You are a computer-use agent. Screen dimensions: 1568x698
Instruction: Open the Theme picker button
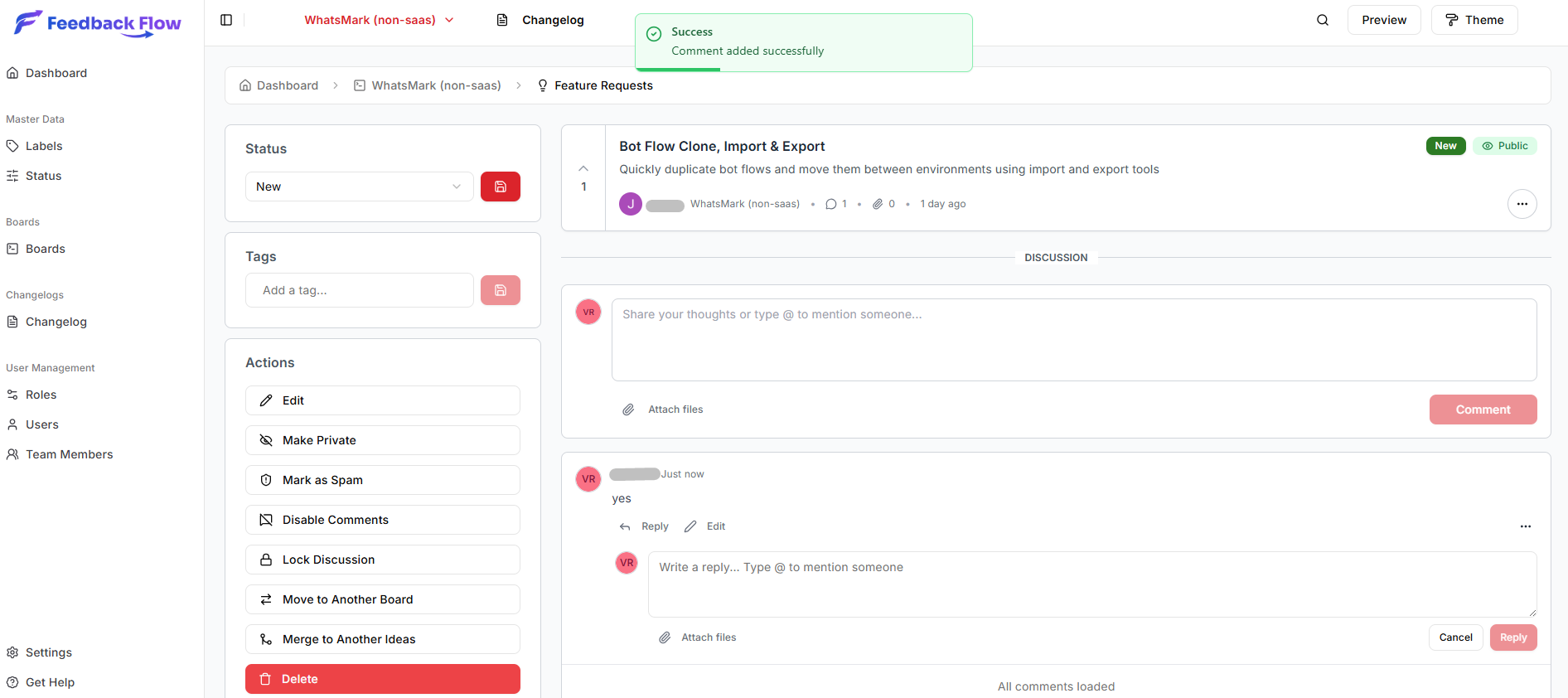(1474, 20)
